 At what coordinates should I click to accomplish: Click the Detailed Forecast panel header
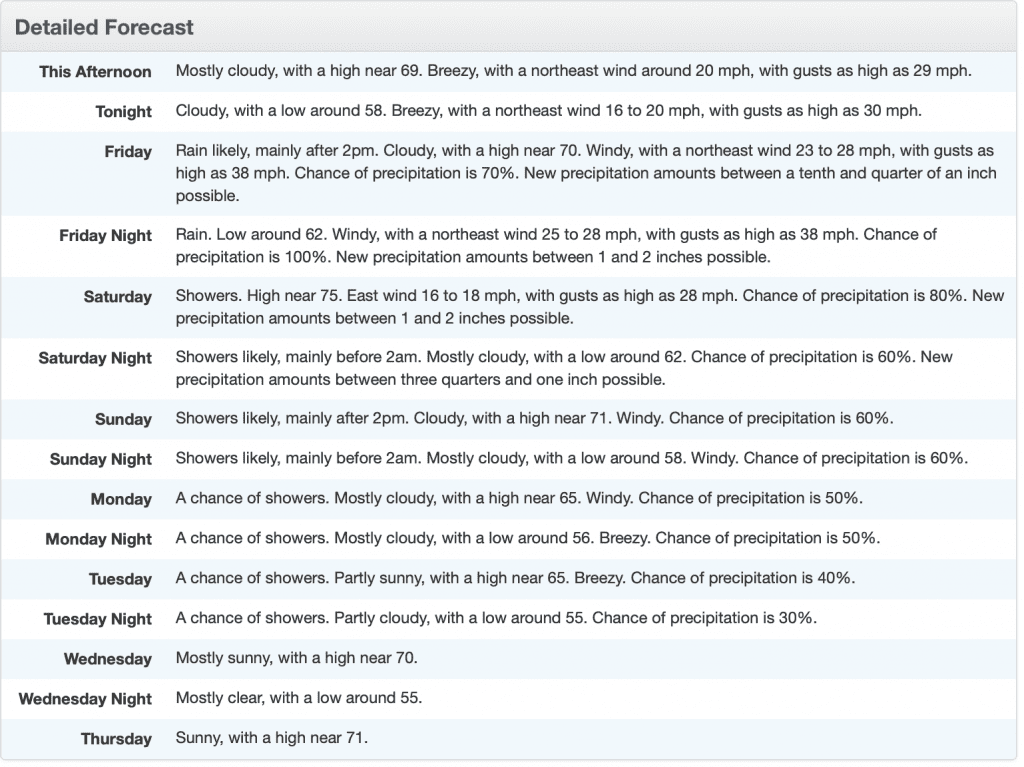[105, 27]
